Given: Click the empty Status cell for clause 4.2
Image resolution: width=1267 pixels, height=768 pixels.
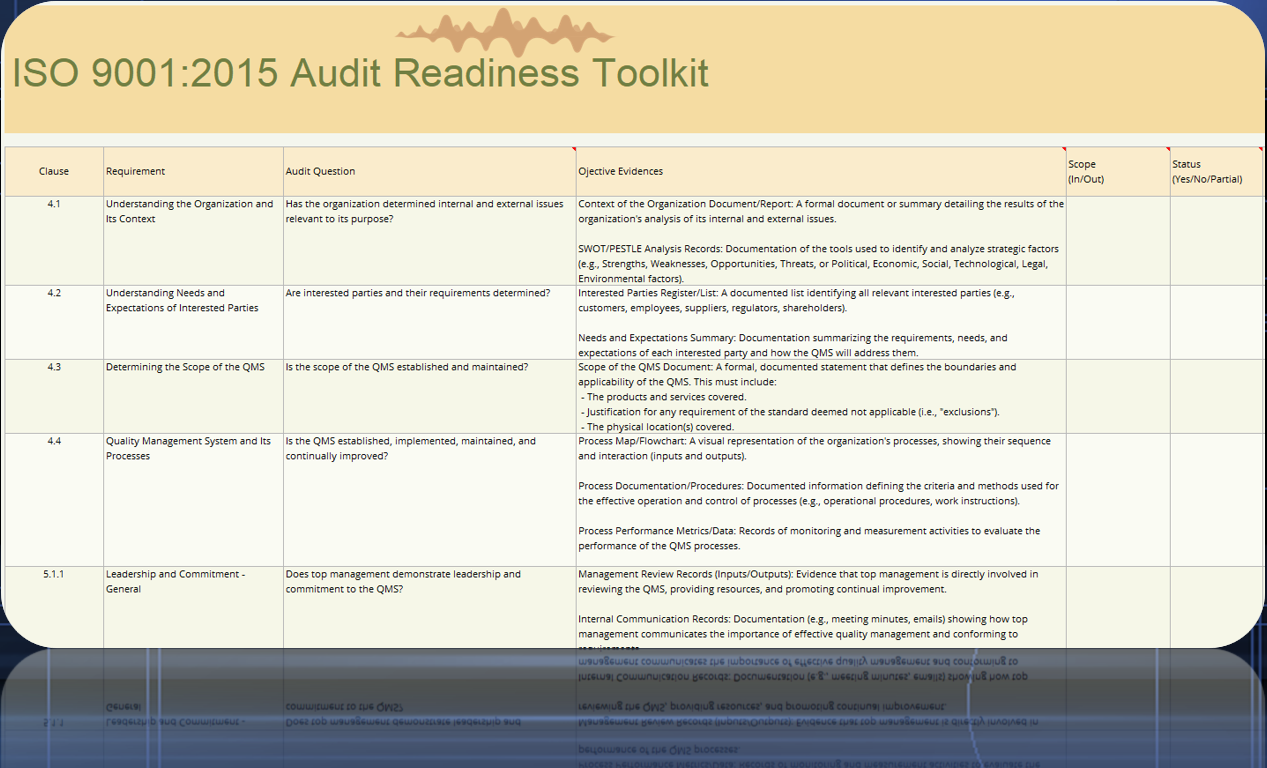Looking at the screenshot, I should (x=1215, y=320).
